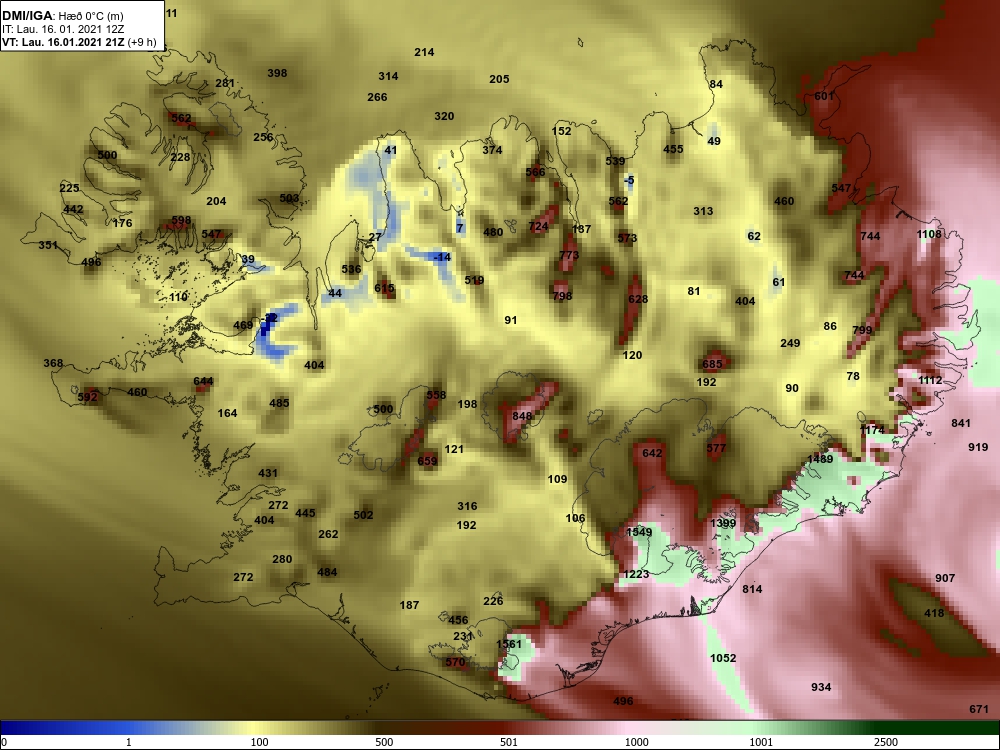This screenshot has width=1000, height=750.
Task: Click the '2500' label on the color scale
Action: [x=885, y=742]
